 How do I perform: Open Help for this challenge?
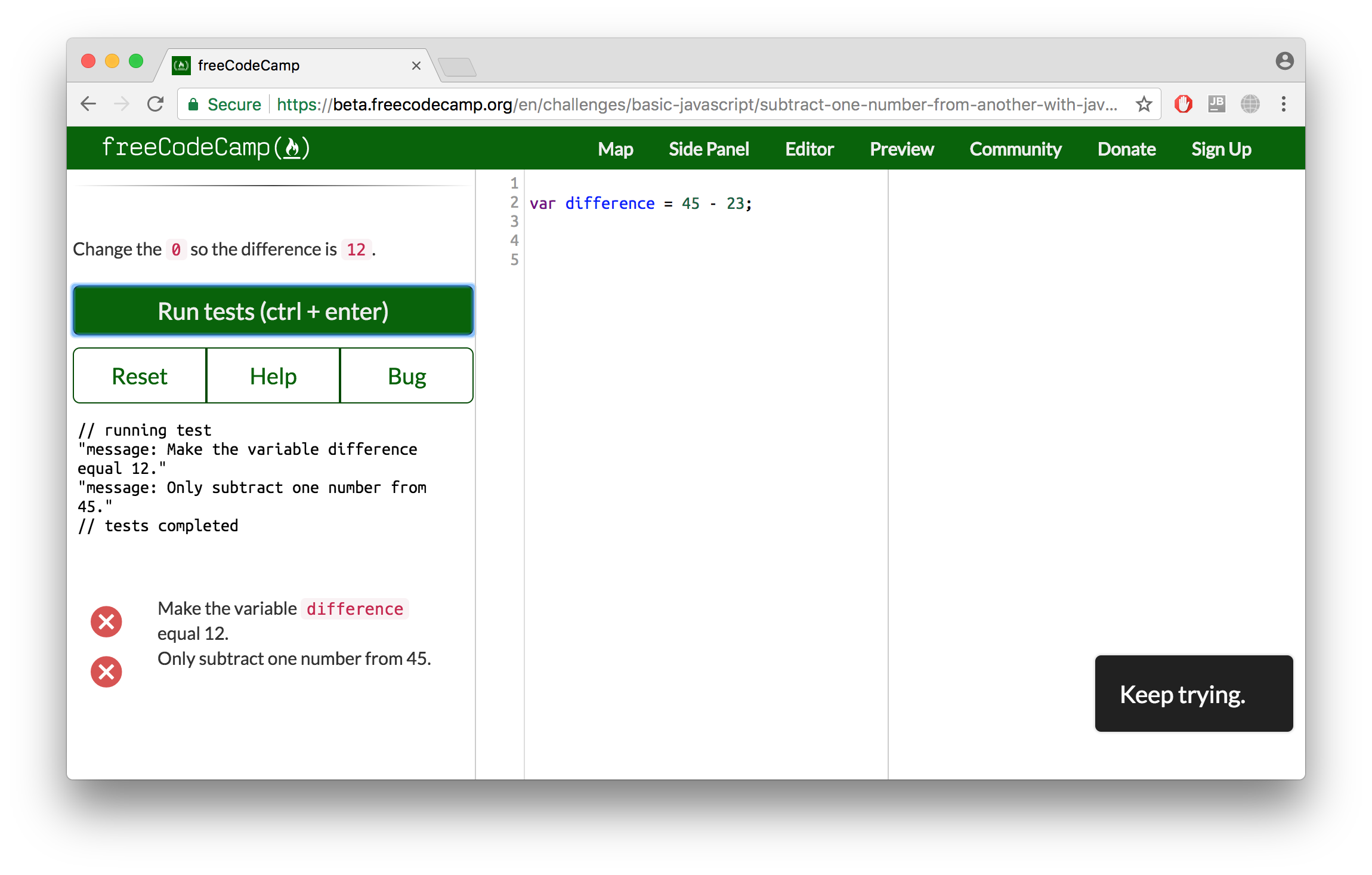[x=273, y=375]
